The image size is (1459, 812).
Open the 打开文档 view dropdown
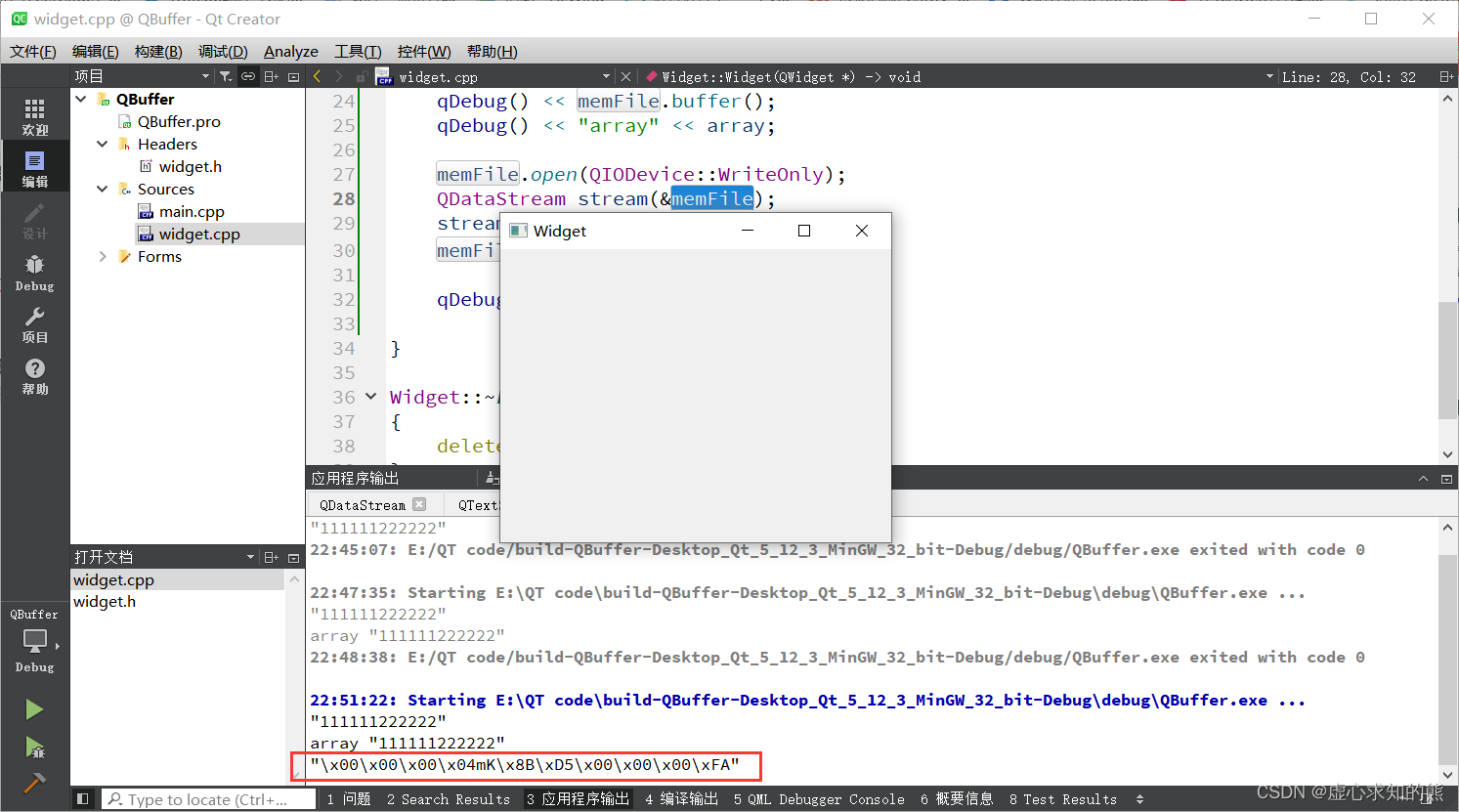(250, 557)
